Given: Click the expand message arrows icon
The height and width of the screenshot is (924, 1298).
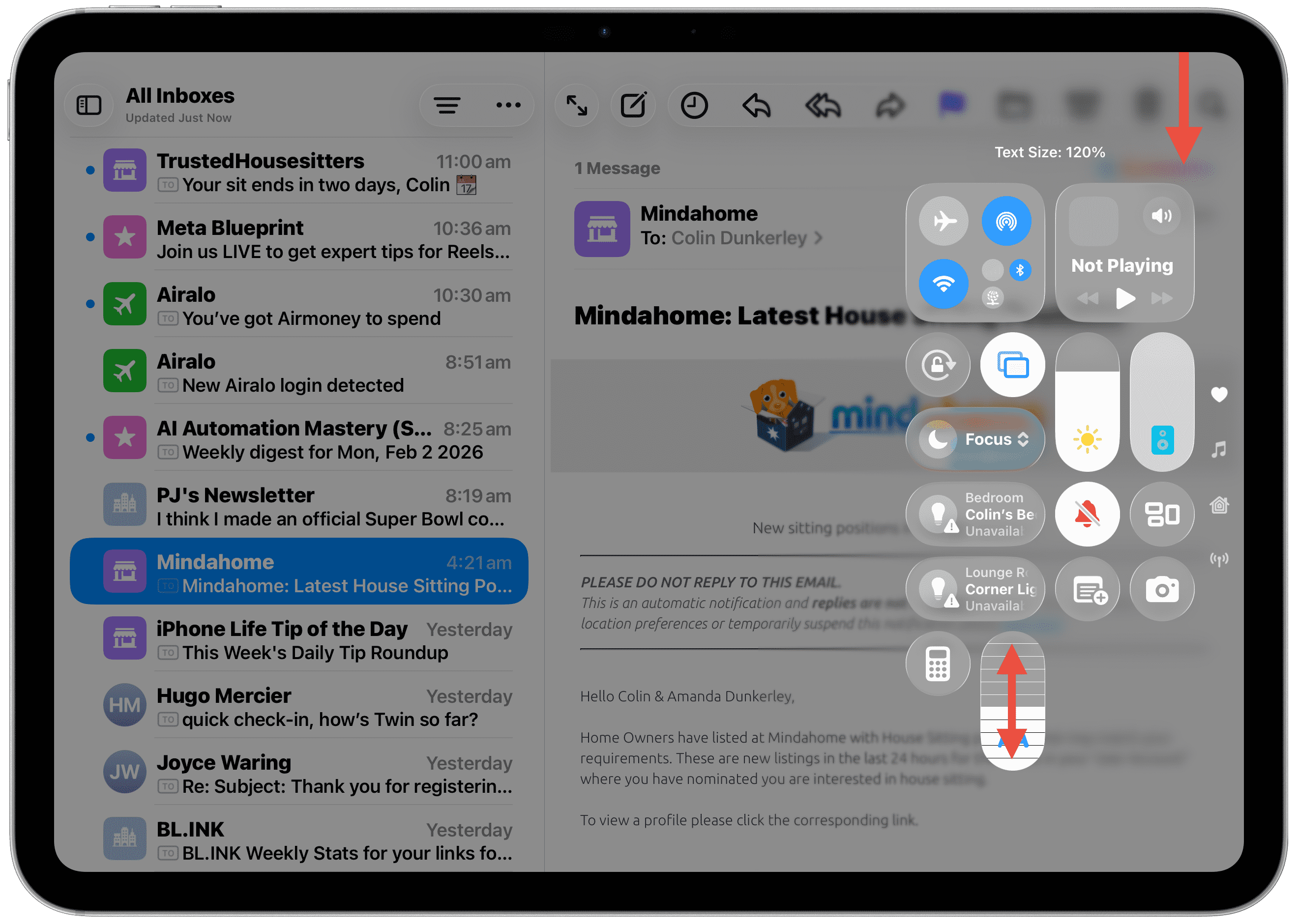Looking at the screenshot, I should (576, 105).
